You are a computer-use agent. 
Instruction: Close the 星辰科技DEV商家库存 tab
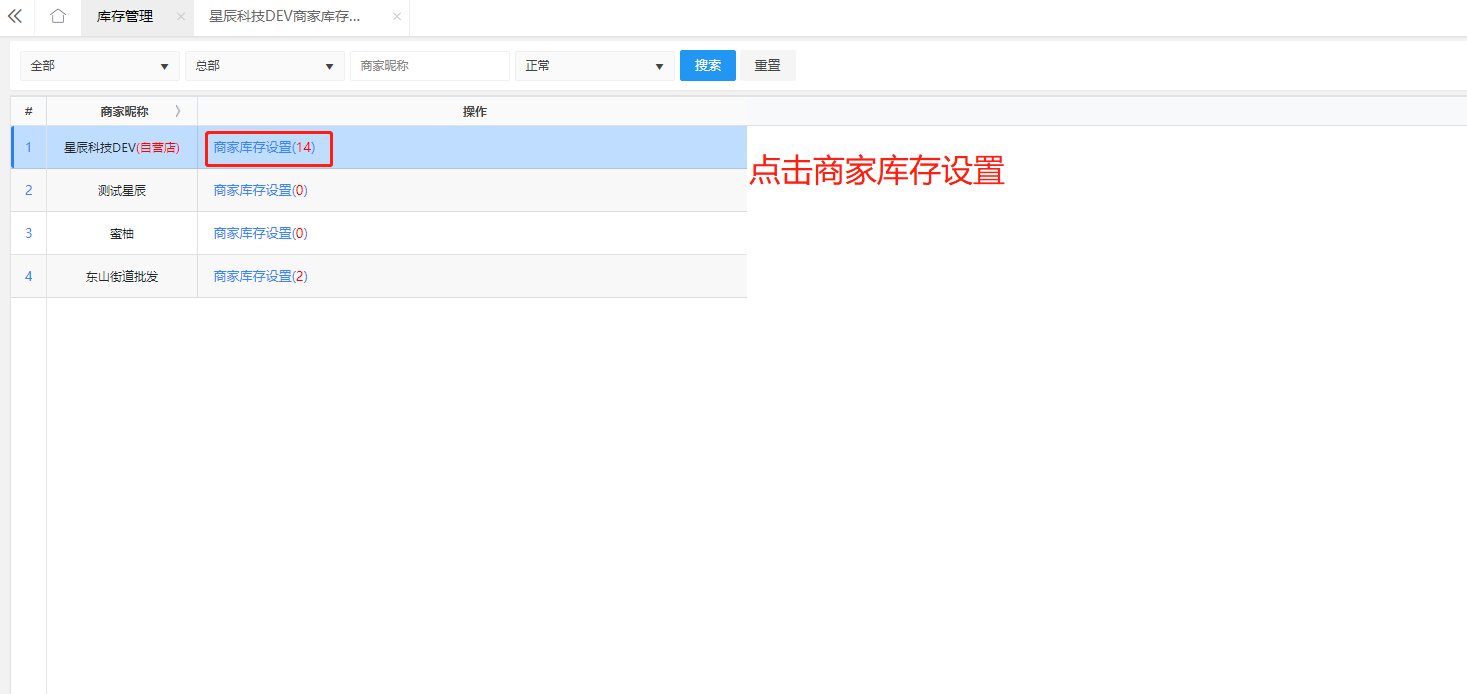(397, 17)
